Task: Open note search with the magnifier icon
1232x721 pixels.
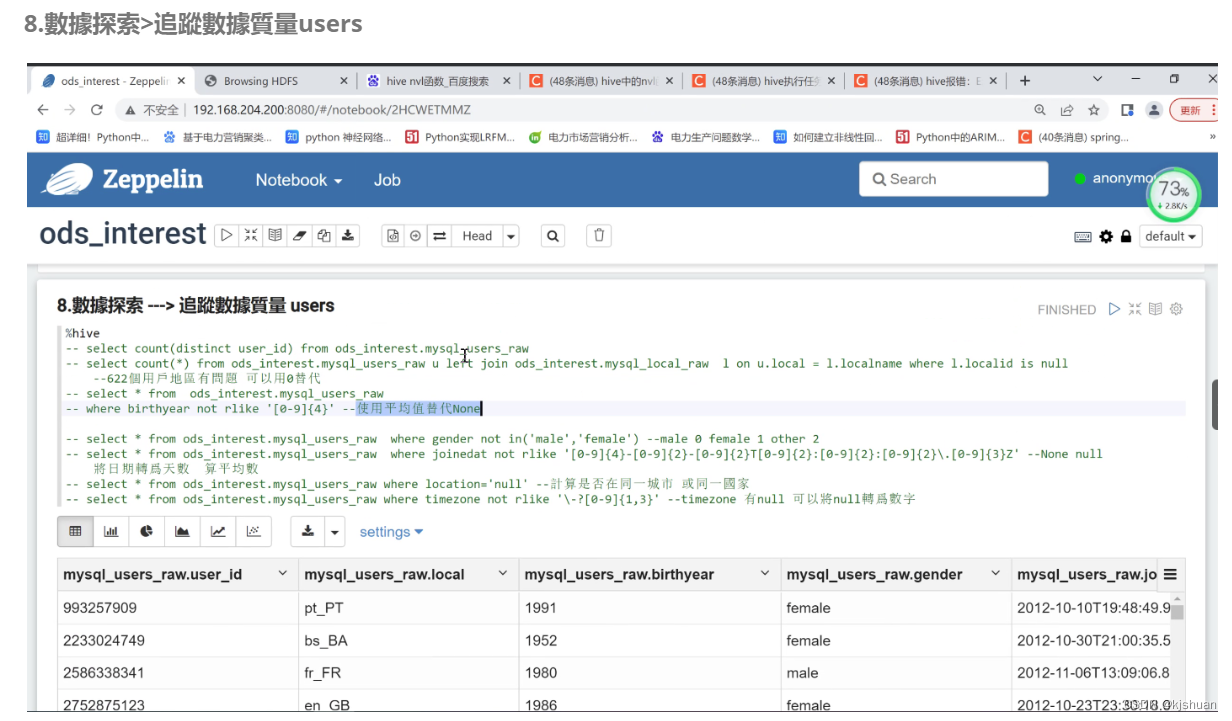Action: (553, 236)
